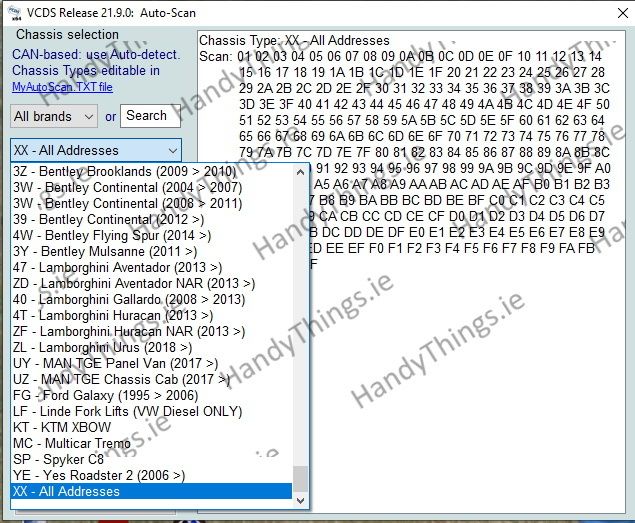This screenshot has width=635, height=523.
Task: Select SP - Spyker C8 chassis
Action: [x=151, y=459]
